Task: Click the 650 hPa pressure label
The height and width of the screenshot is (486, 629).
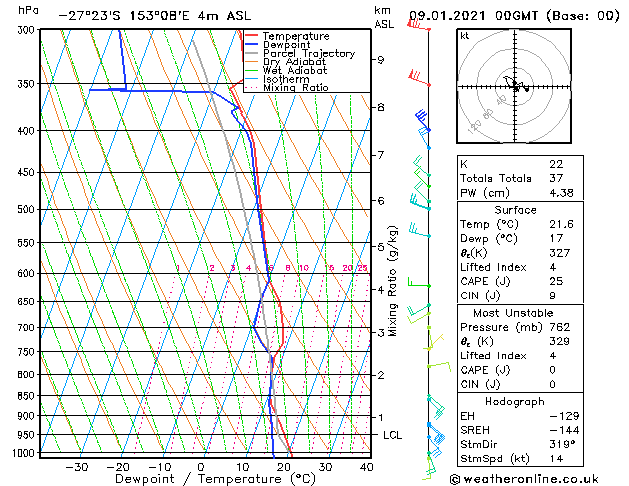Action: pos(28,302)
